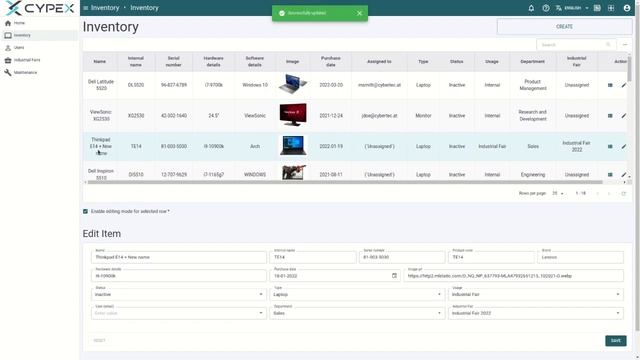Open the apps grid icon
Image resolution: width=640 pixels, height=360 pixels.
tap(611, 8)
